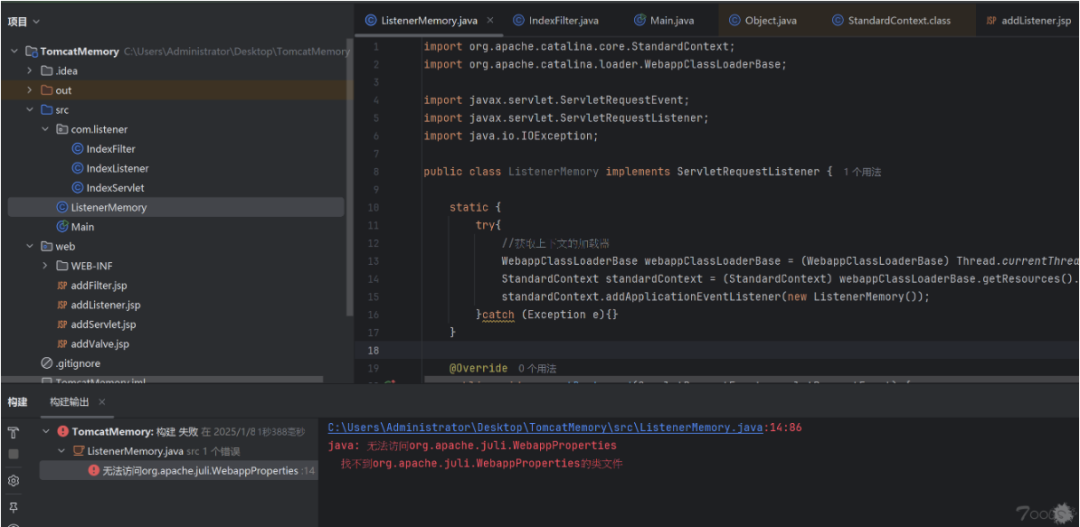Click the build hammer icon in Build panel
Image resolution: width=1080 pixels, height=527 pixels.
[x=14, y=432]
